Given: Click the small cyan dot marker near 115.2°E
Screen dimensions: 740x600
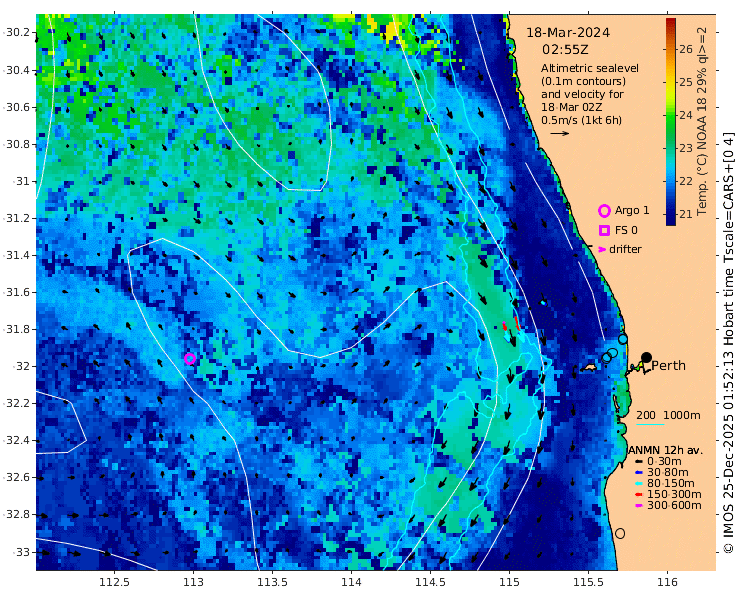Looking at the screenshot, I should (x=544, y=303).
